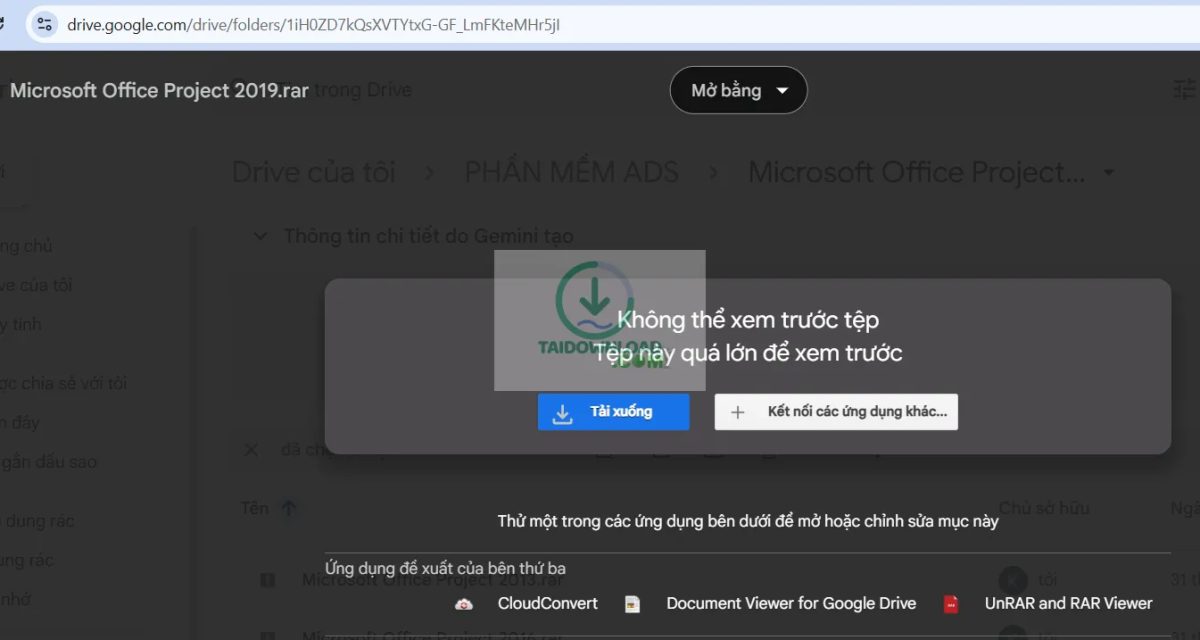Toggle the Tên column sort direction arrow
The image size is (1200, 640).
[x=288, y=508]
